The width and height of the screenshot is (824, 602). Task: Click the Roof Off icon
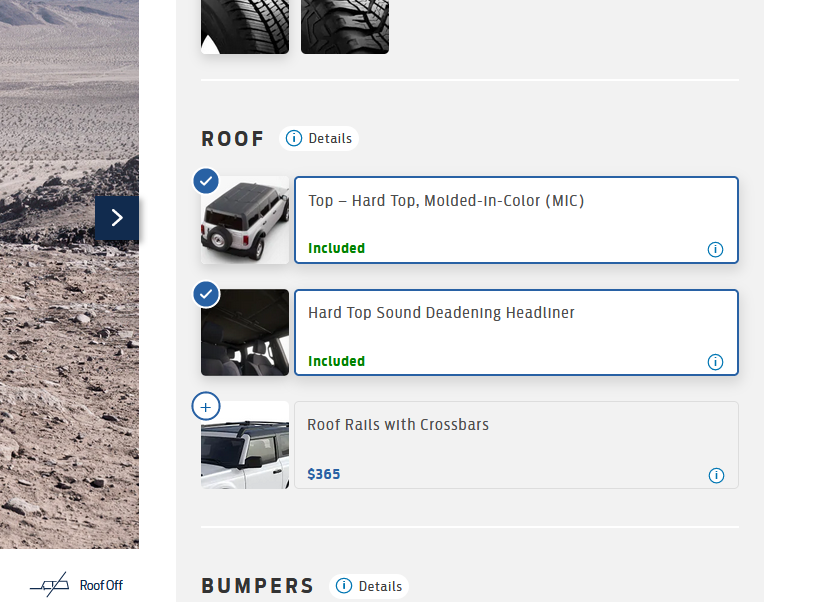pyautogui.click(x=49, y=585)
